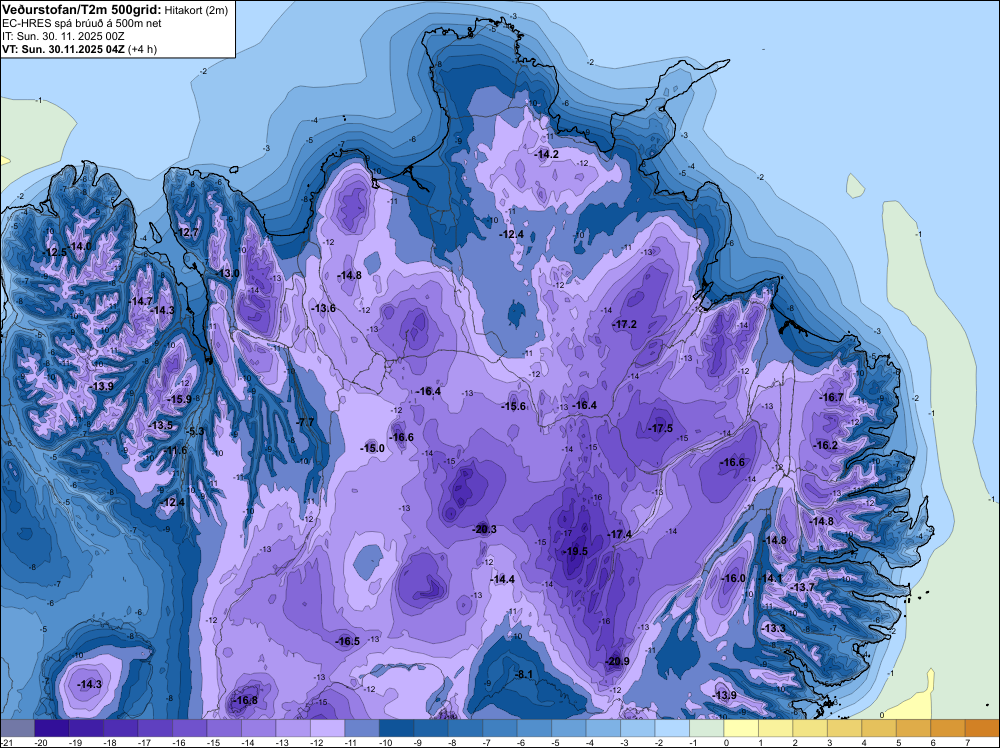Click the -20.3 temperature reading
Image resolution: width=1000 pixels, height=748 pixels.
coord(484,529)
